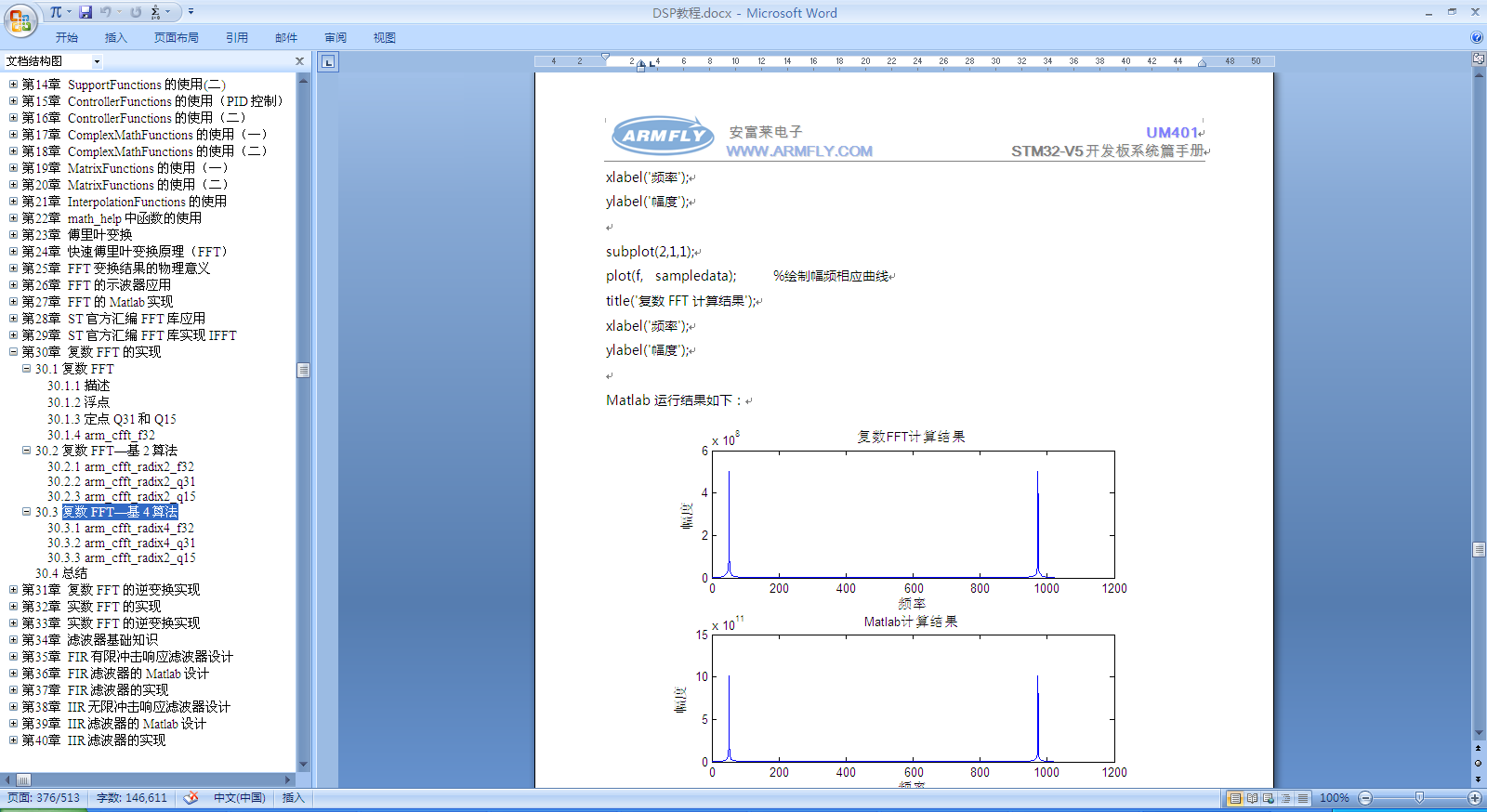Jump to 30.3.1 arm_cfft_radix4_f32 heading
Viewport: 1487px width, 812px height.
click(121, 528)
